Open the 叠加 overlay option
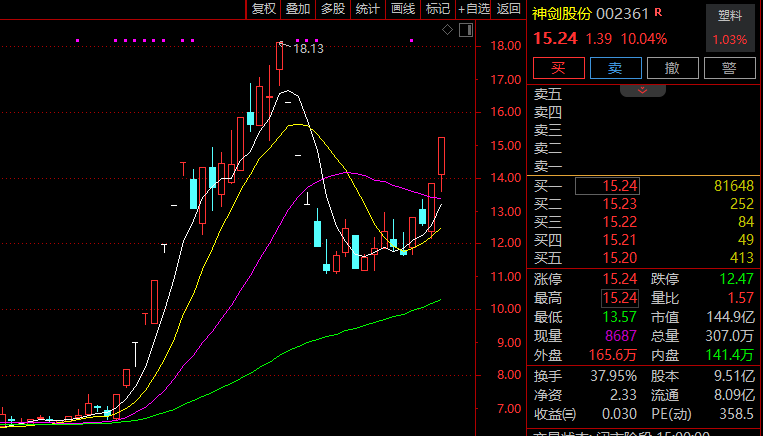The width and height of the screenshot is (763, 436). click(x=297, y=9)
